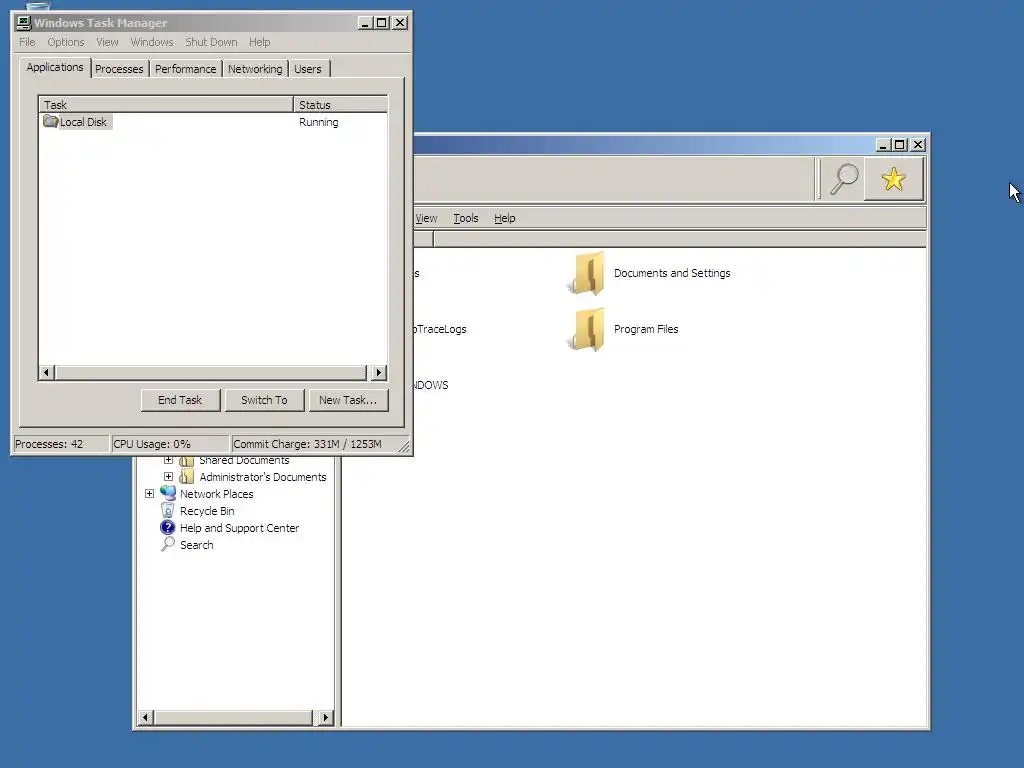
Task: Open the Windows menu in Task Manager
Action: coord(152,42)
